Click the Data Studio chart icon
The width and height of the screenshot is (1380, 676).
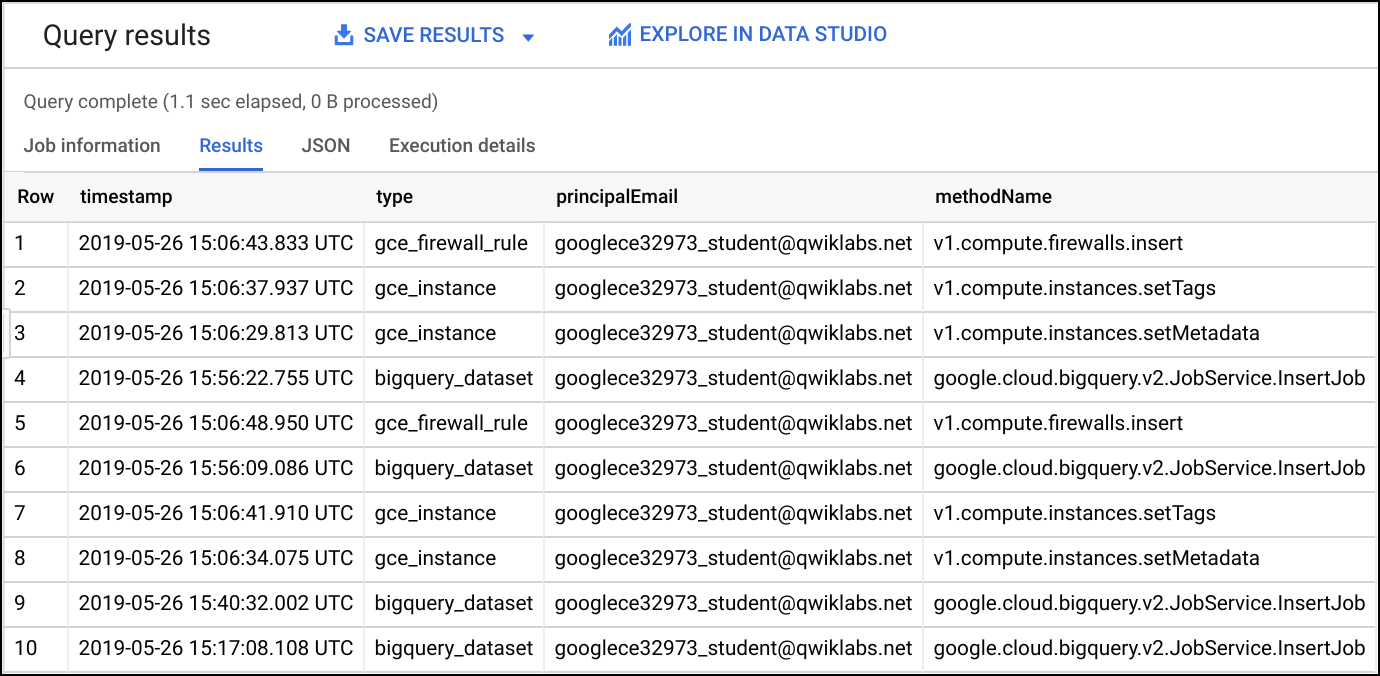[x=620, y=36]
